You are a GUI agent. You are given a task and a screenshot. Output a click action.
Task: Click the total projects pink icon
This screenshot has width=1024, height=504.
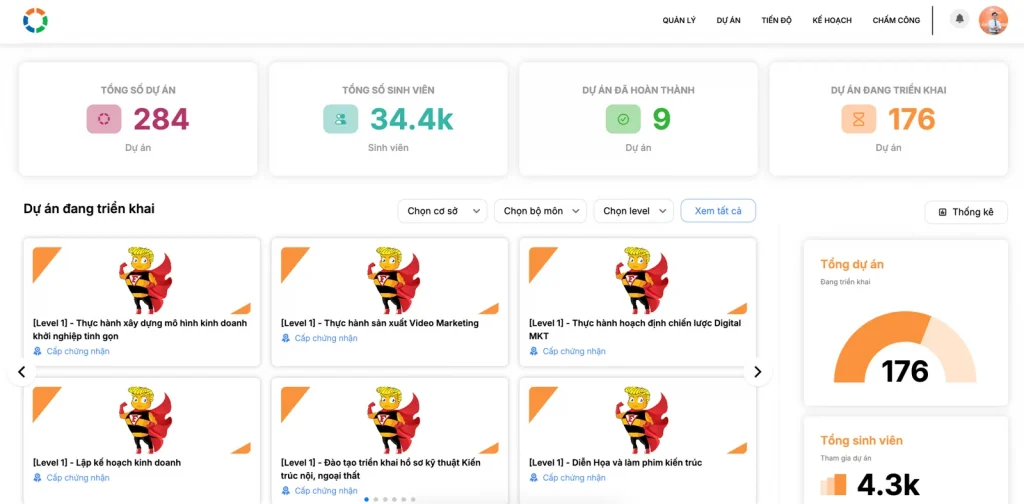click(104, 119)
